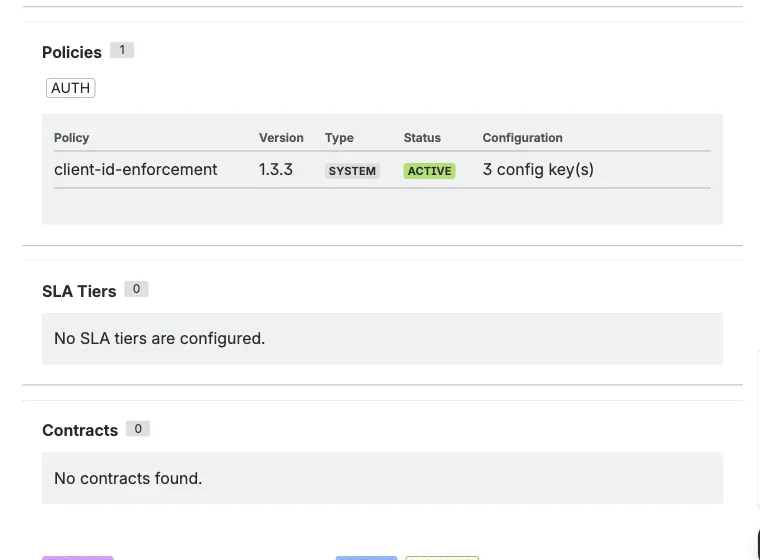Click the Contracts count badge
This screenshot has height=560, width=760.
[x=138, y=429]
